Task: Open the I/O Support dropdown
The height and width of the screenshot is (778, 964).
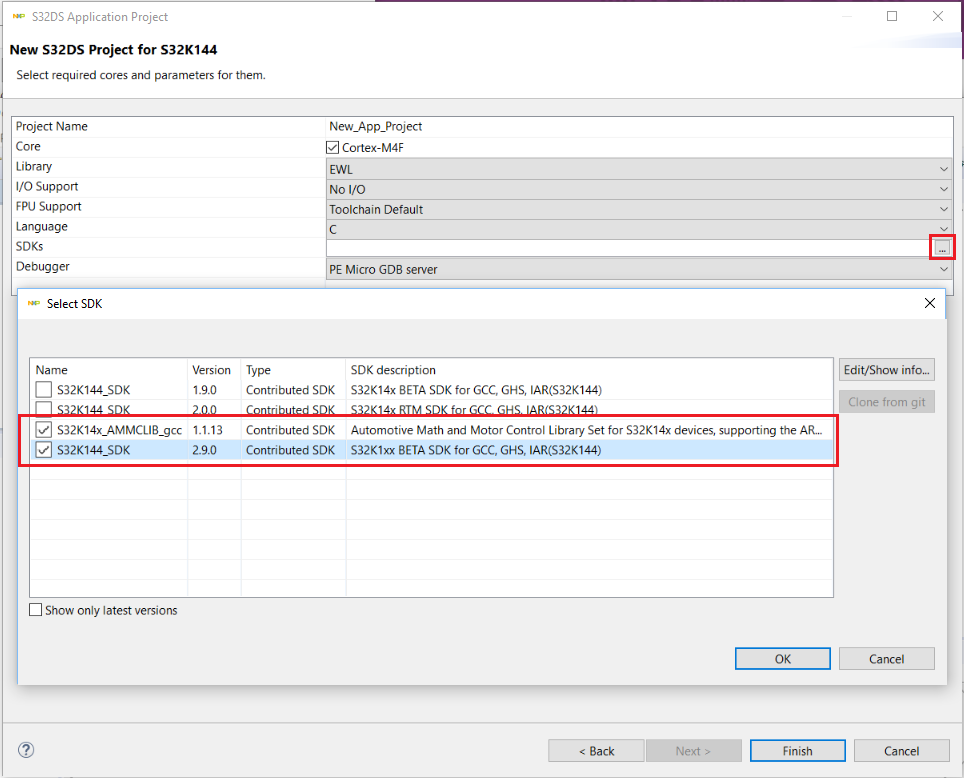Action: coord(639,189)
